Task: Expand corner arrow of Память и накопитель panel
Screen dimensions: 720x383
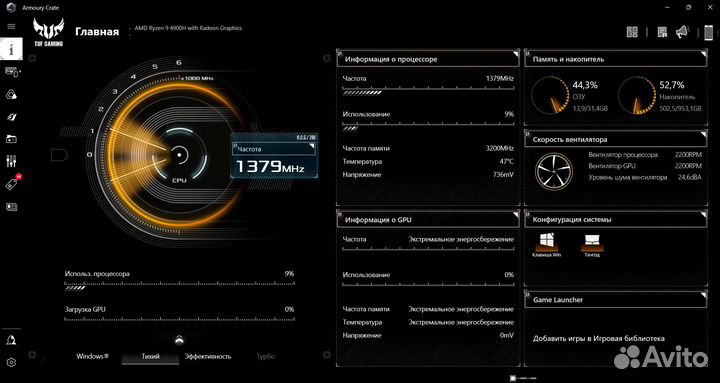Action: [x=703, y=55]
